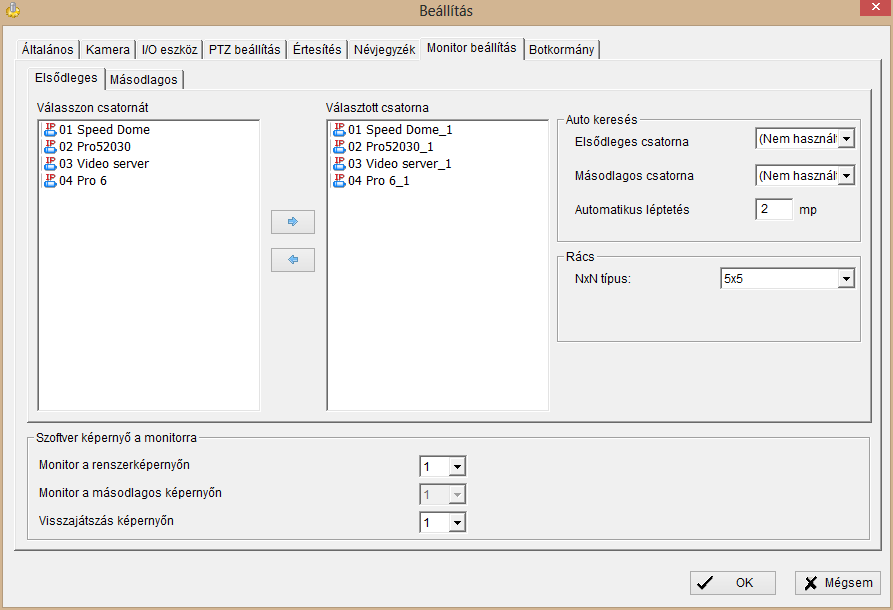Select the Monitor beállítás tab
The height and width of the screenshot is (610, 893).
472,48
